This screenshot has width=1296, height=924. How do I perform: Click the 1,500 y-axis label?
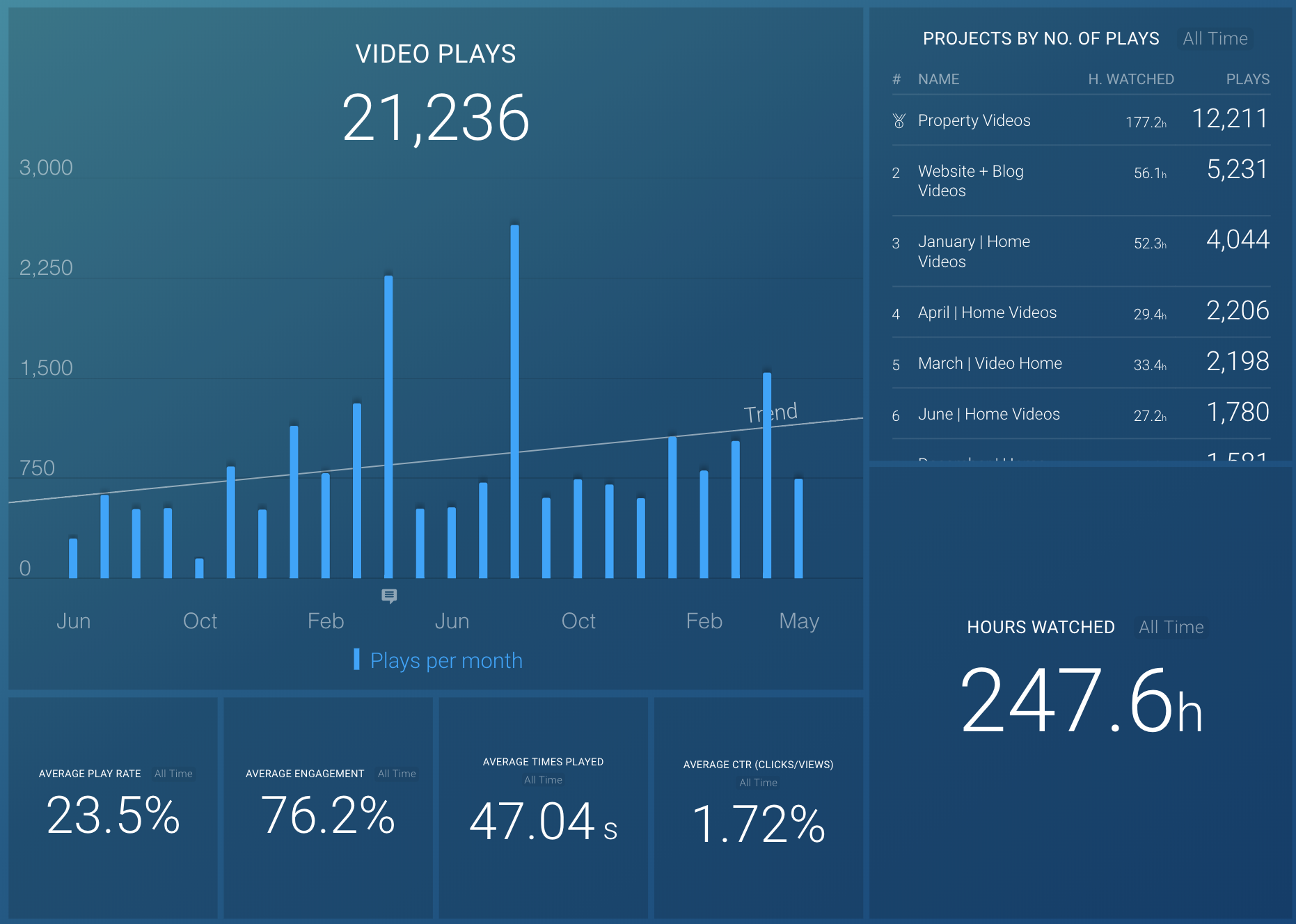pos(46,368)
